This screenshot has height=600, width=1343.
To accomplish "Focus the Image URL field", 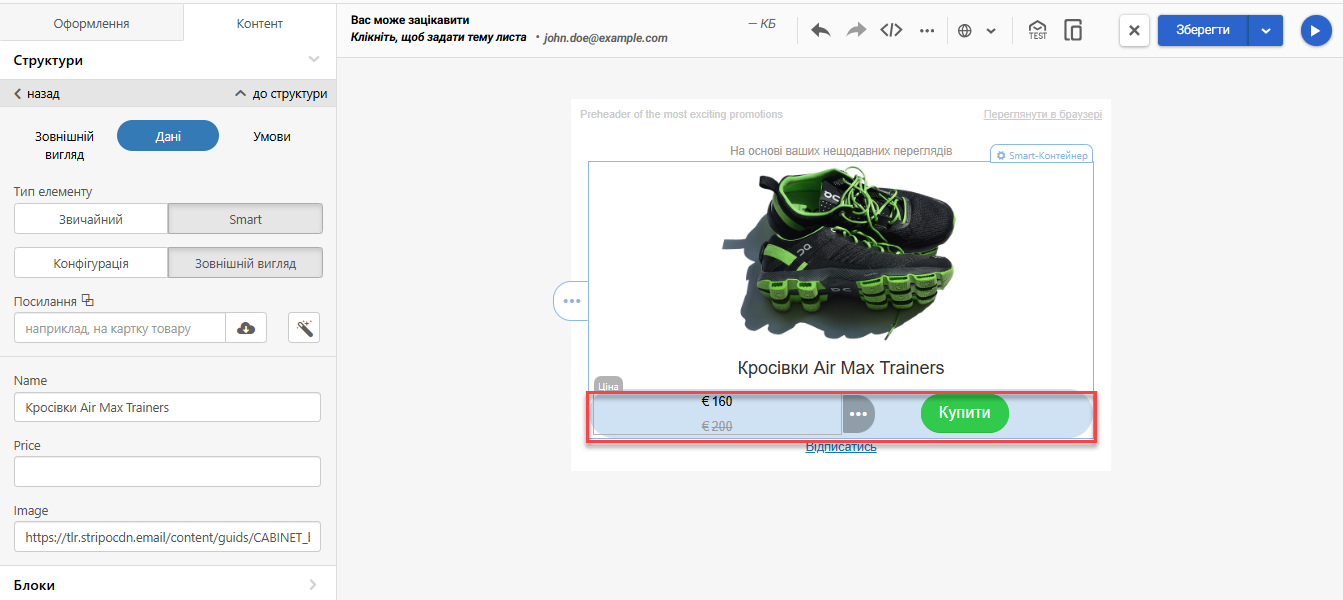I will (x=167, y=537).
